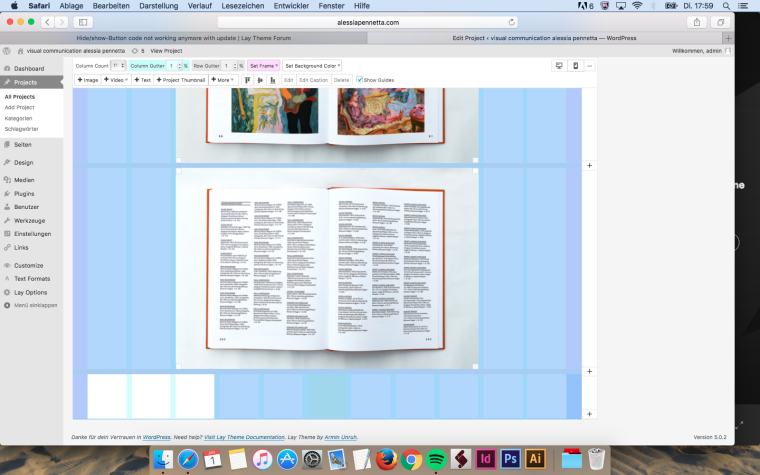760x475 pixels.
Task: Open Plugins in the WordPress sidebar
Action: 24,193
